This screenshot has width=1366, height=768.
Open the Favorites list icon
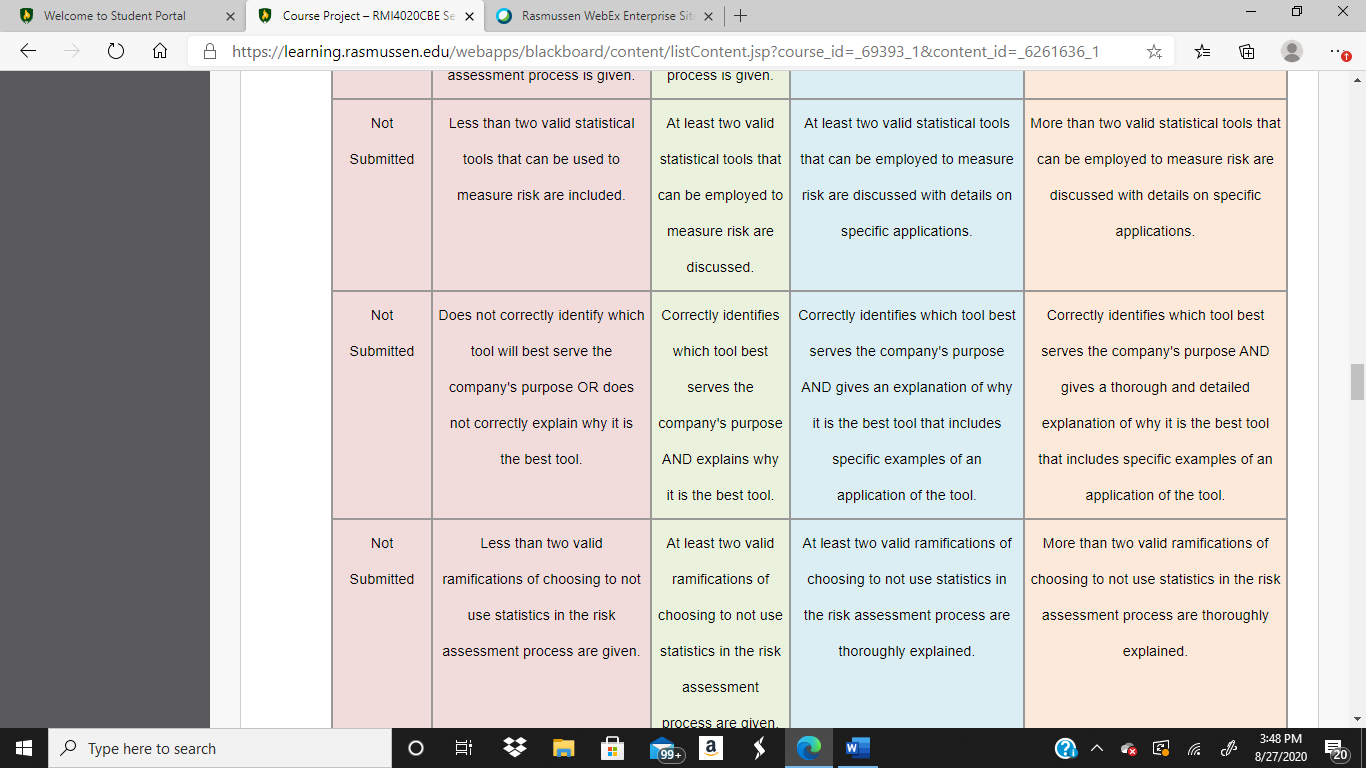coord(1203,51)
